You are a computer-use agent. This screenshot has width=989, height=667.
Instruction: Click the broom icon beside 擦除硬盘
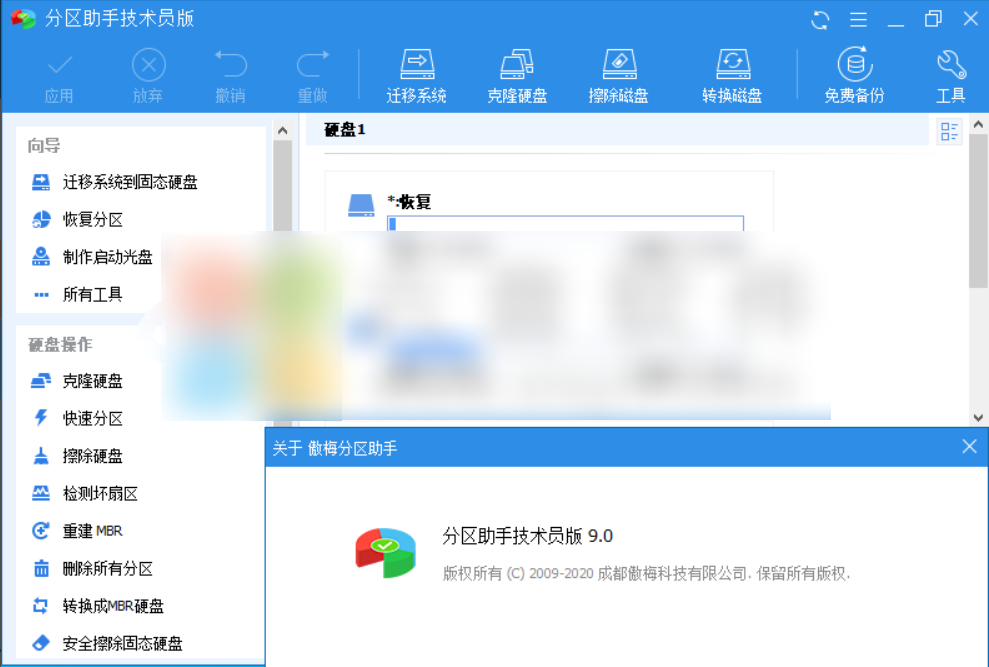point(41,456)
